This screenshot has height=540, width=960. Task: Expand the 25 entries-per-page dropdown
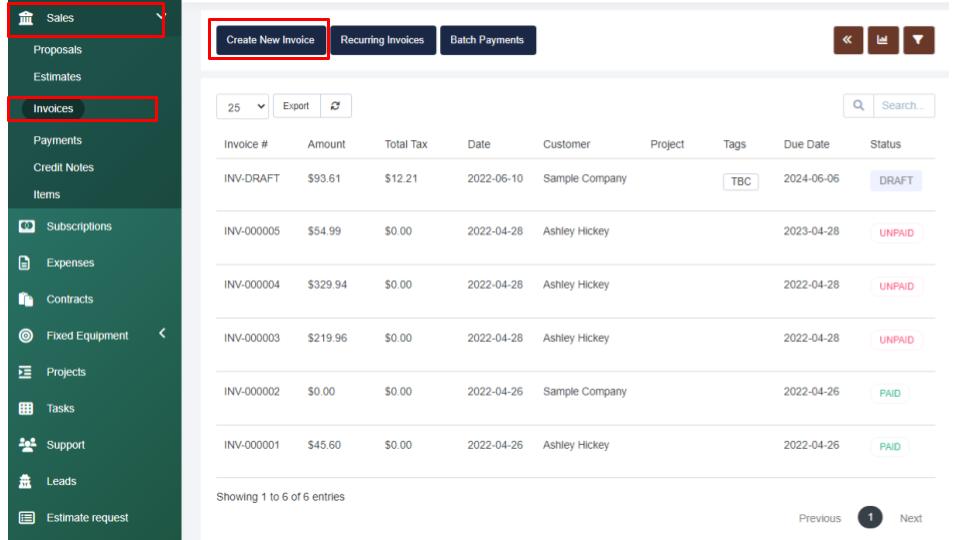(242, 107)
